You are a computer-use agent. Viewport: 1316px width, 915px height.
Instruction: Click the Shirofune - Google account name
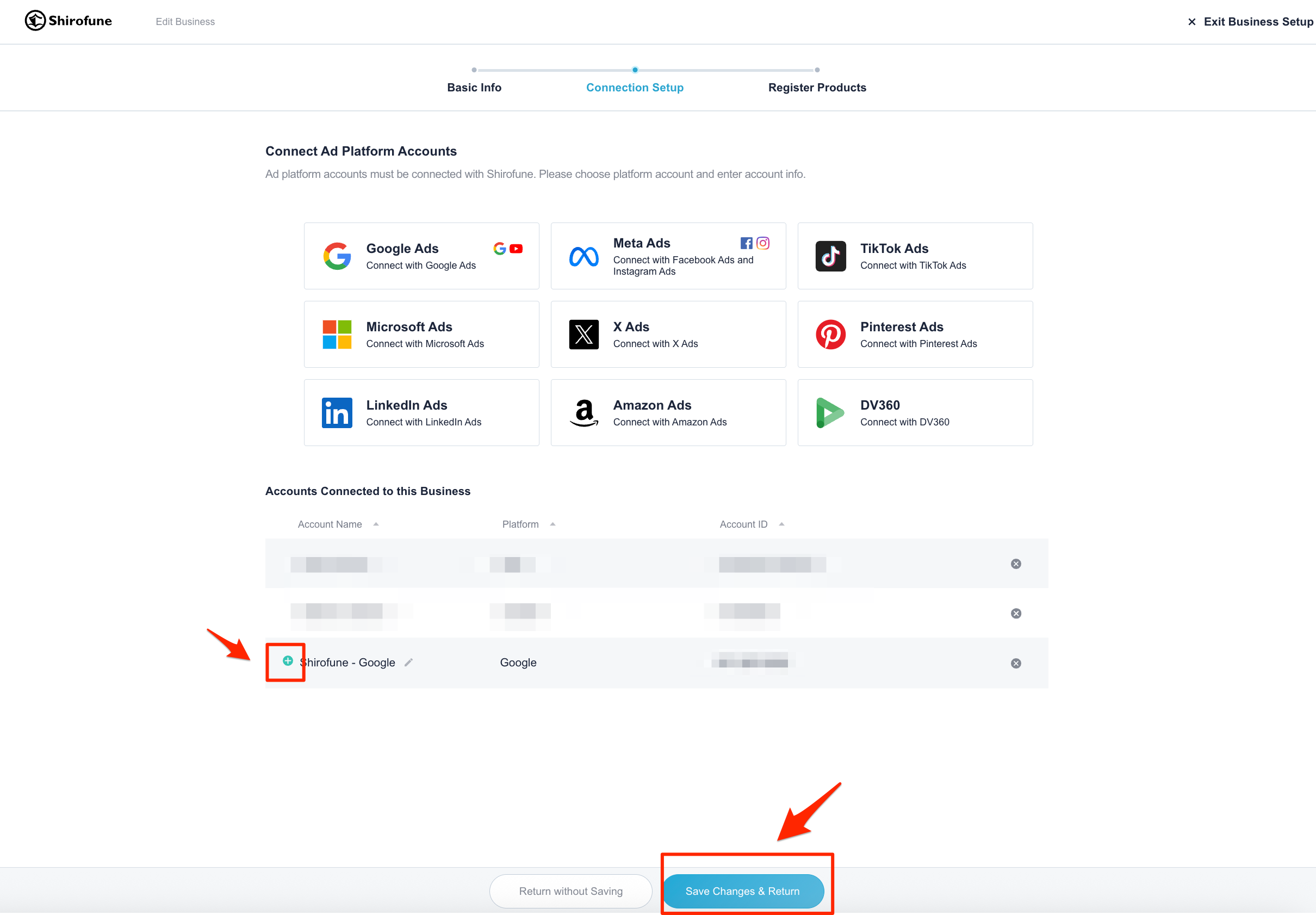click(x=348, y=663)
